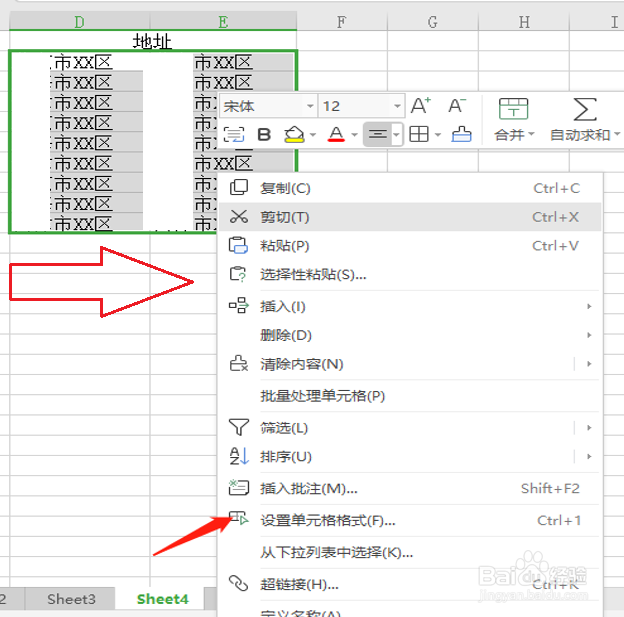
Task: Choose 批量处理单元格(P) menu entry
Action: tap(410, 396)
